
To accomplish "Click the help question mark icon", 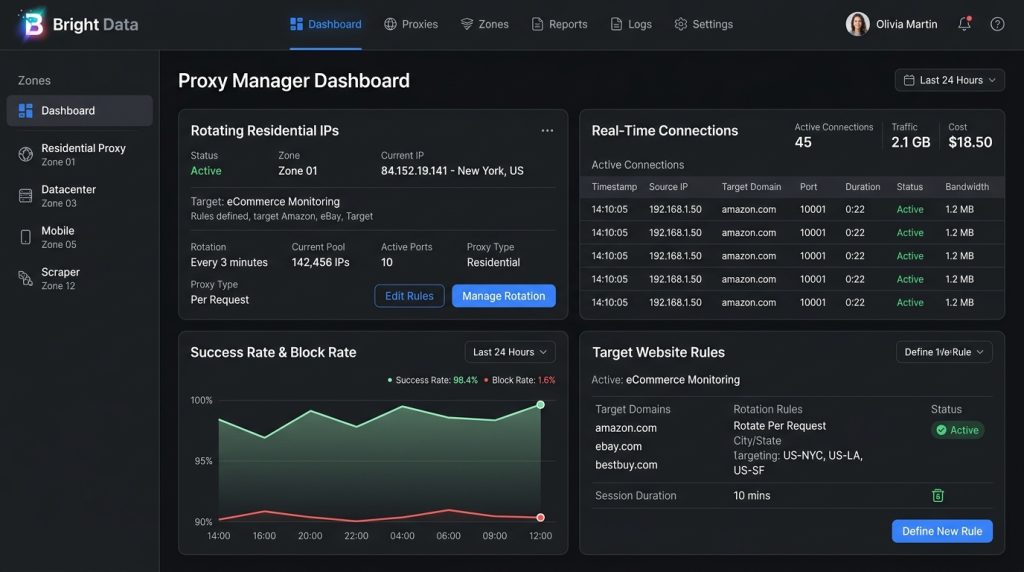I will click(997, 24).
